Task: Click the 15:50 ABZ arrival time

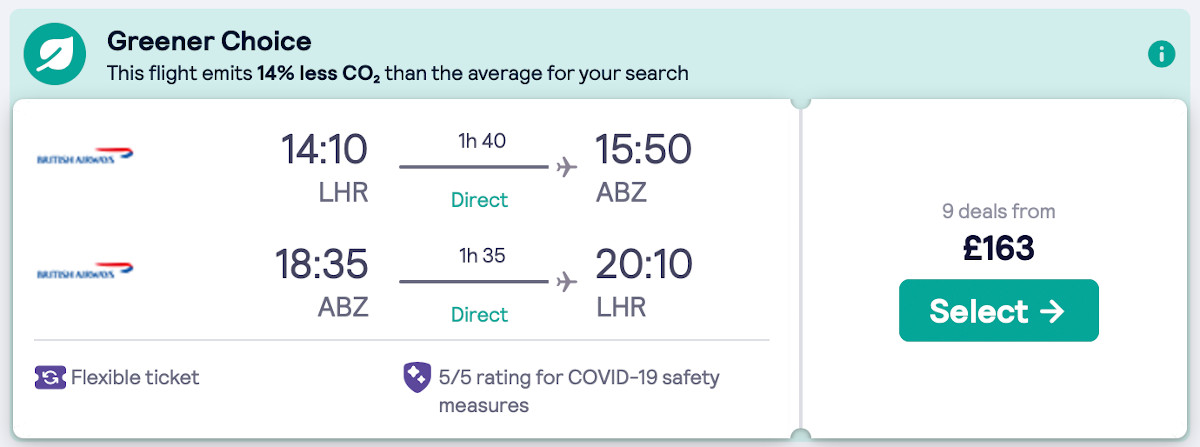Action: (643, 150)
